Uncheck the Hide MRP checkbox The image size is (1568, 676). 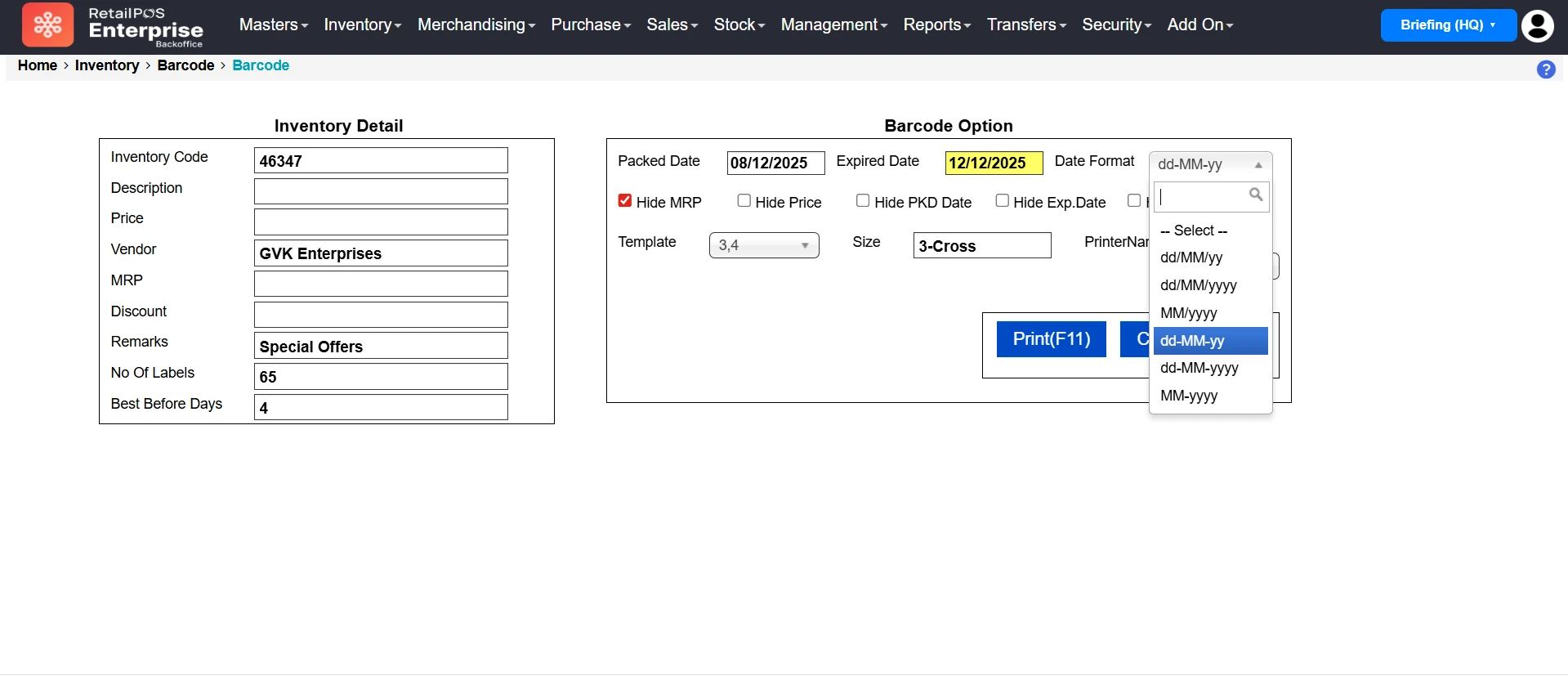625,201
